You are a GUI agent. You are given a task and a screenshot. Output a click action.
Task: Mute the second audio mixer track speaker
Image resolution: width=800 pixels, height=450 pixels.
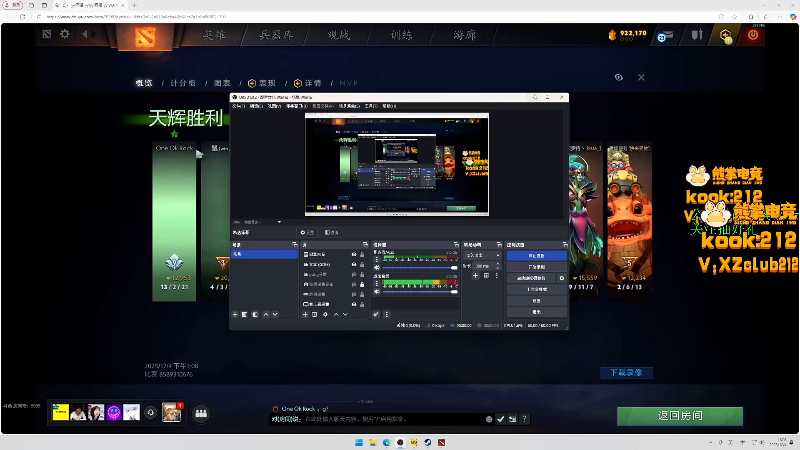(377, 291)
